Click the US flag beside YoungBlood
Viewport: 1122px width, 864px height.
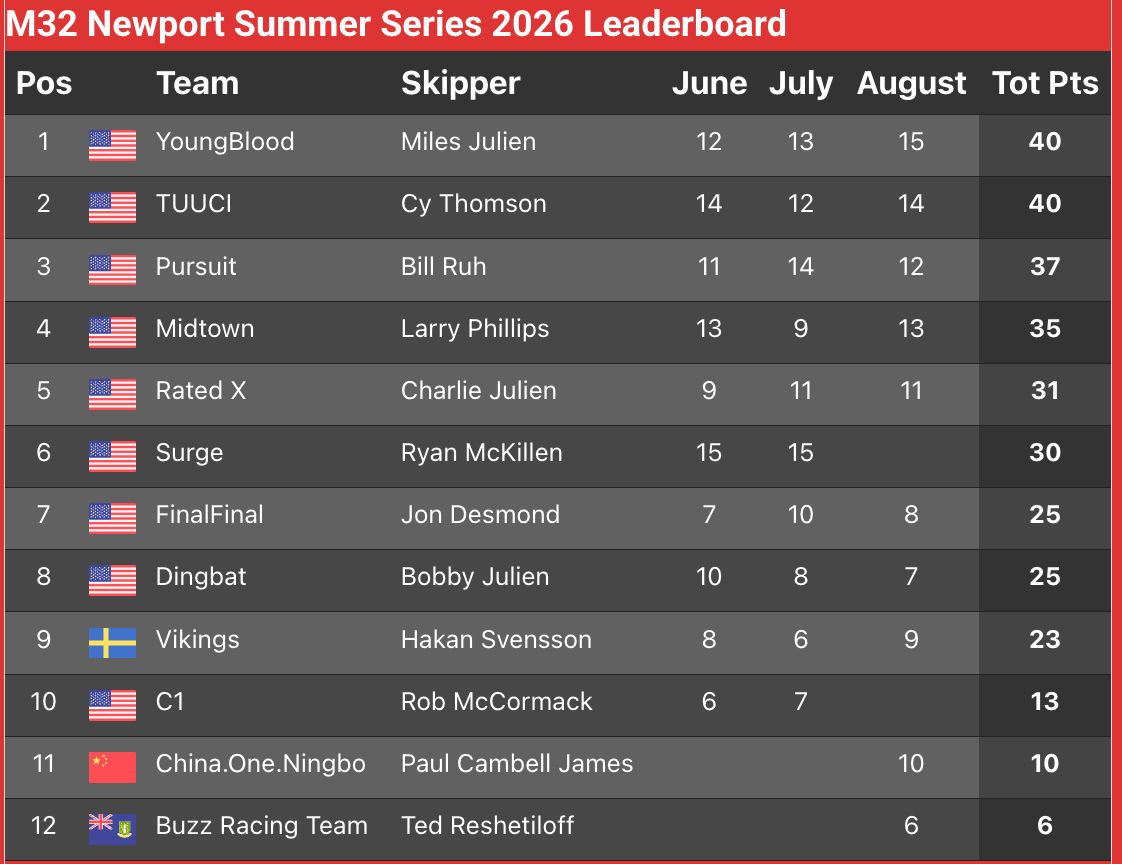(x=112, y=145)
